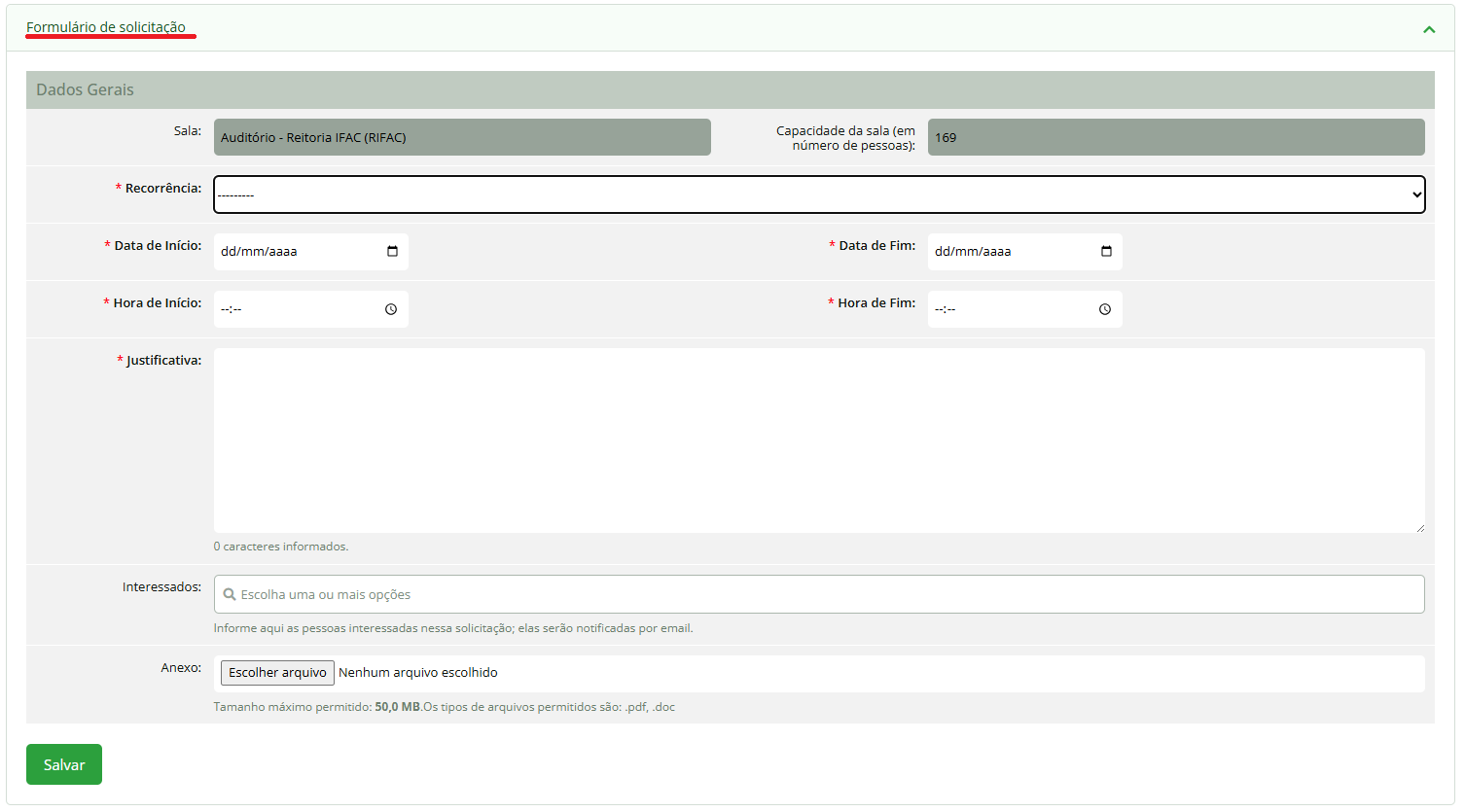1465x812 pixels.
Task: Click the Dados Gerais section header
Action: tap(86, 89)
